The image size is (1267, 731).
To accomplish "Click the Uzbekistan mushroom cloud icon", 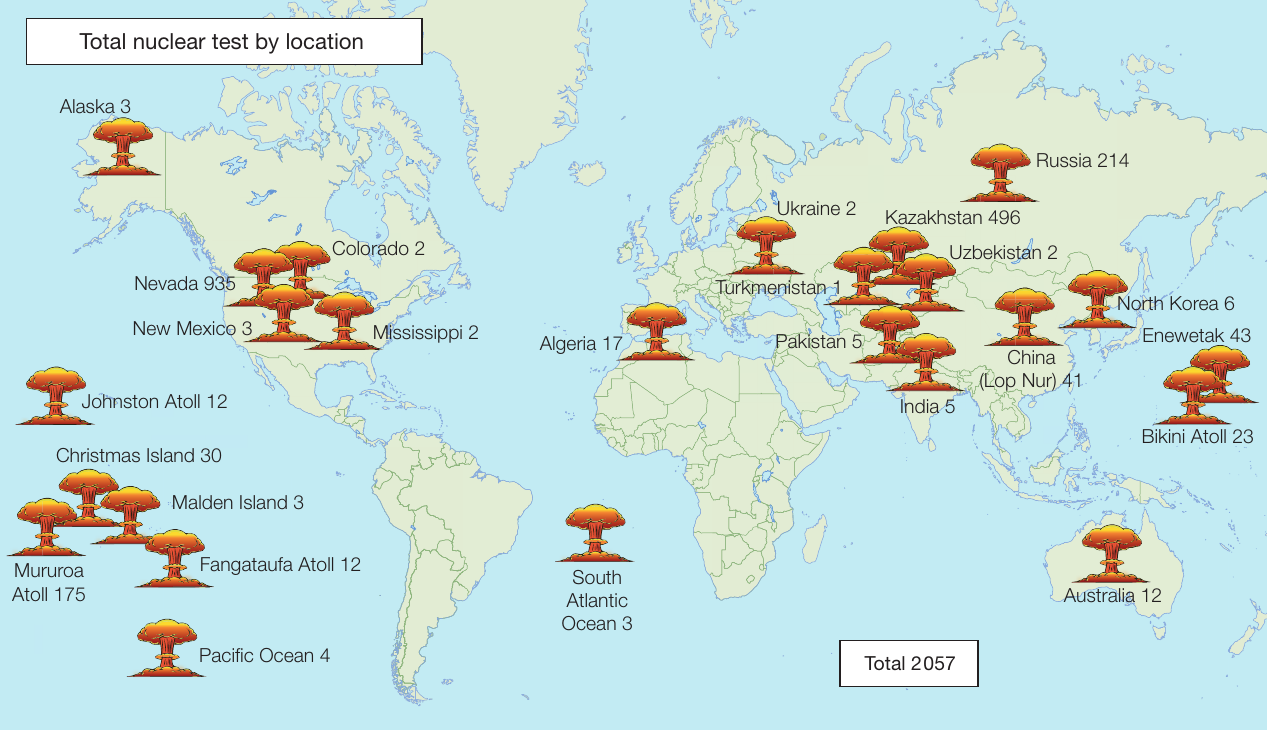I will pyautogui.click(x=925, y=282).
